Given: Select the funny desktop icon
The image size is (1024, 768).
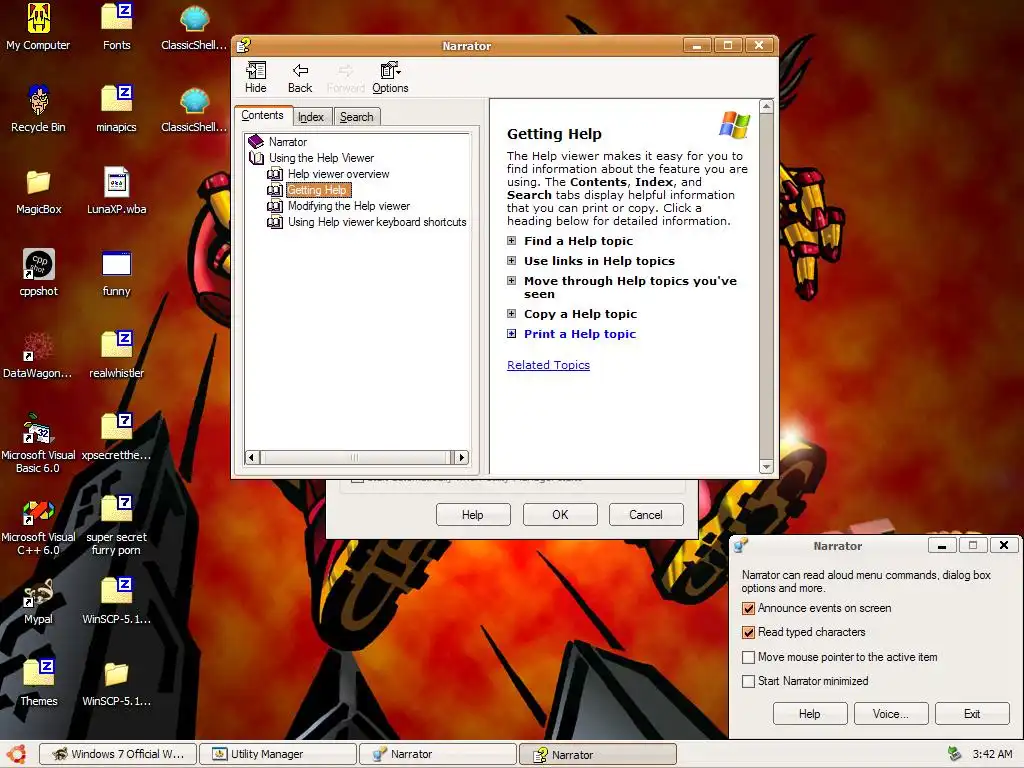Looking at the screenshot, I should pos(116,273).
